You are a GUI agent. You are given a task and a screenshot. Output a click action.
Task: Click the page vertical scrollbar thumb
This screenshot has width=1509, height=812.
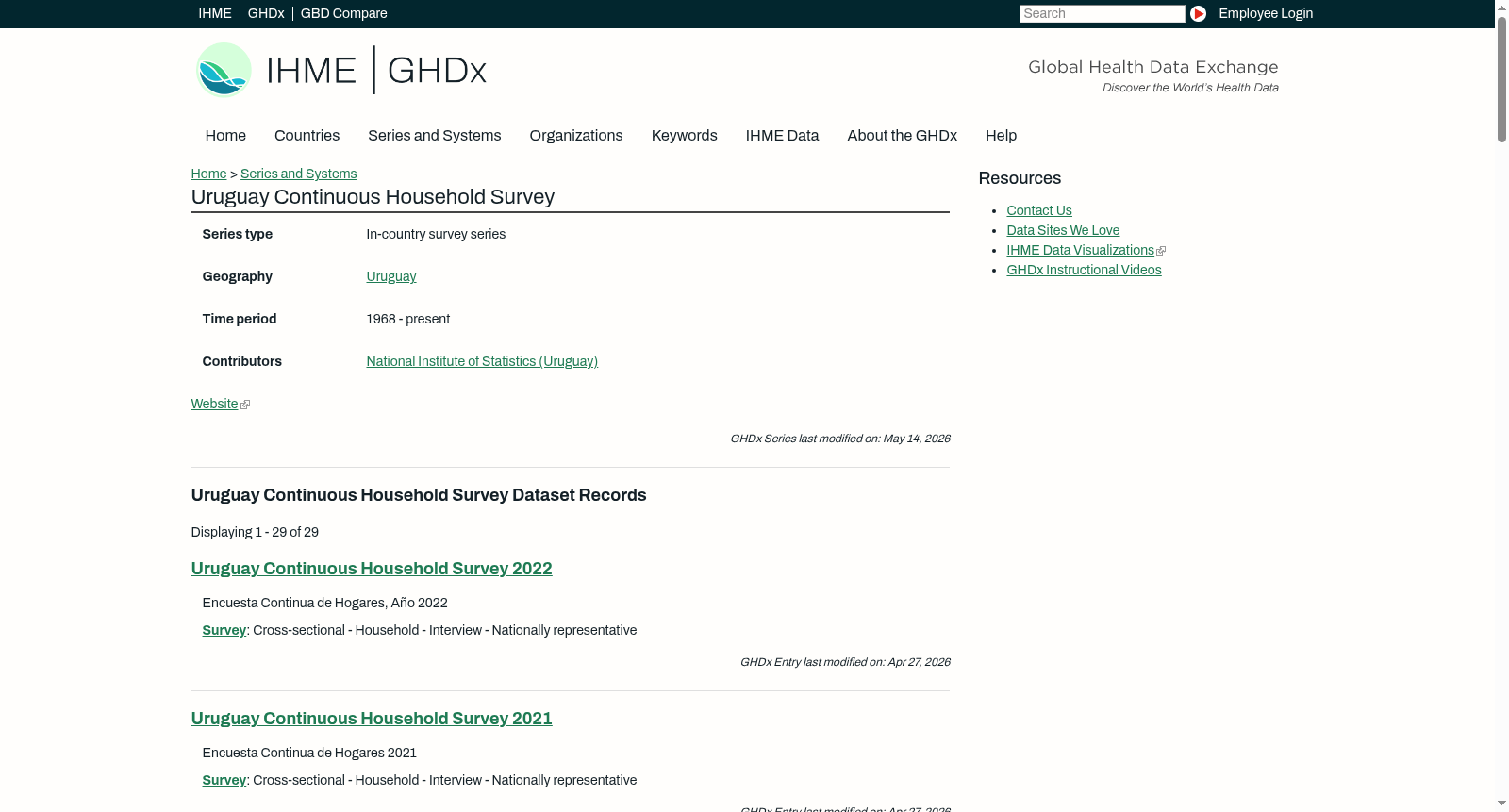pos(1501,79)
